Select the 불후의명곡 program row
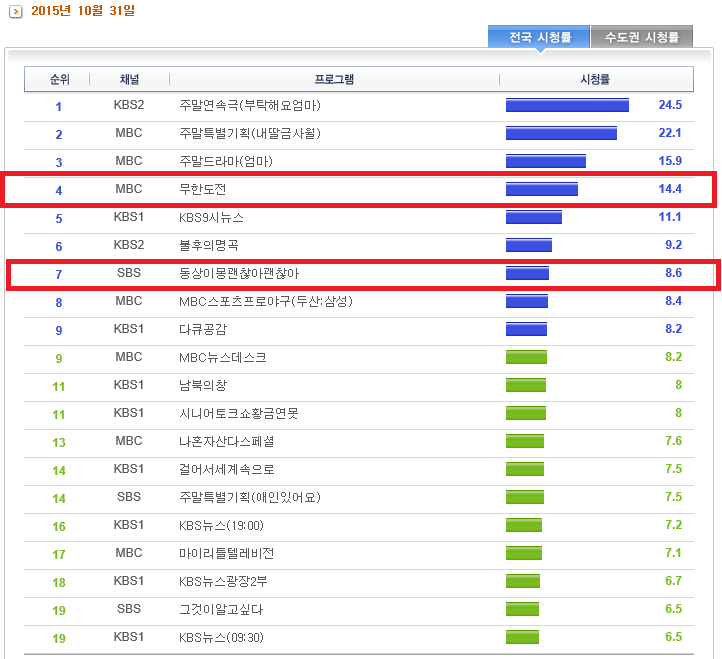 tap(208, 245)
